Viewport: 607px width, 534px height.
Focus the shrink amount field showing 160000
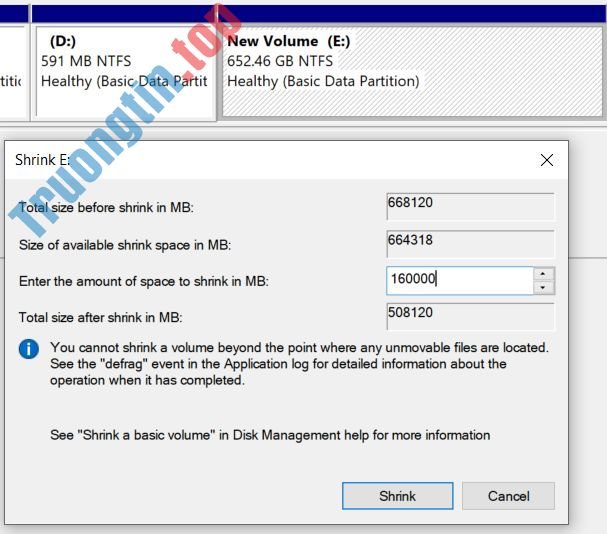(x=459, y=280)
